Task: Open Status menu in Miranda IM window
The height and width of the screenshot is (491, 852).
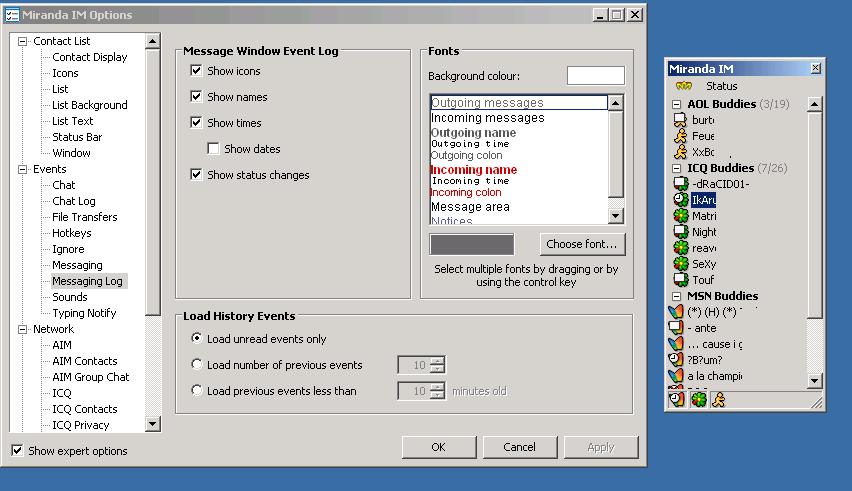Action: pos(722,86)
